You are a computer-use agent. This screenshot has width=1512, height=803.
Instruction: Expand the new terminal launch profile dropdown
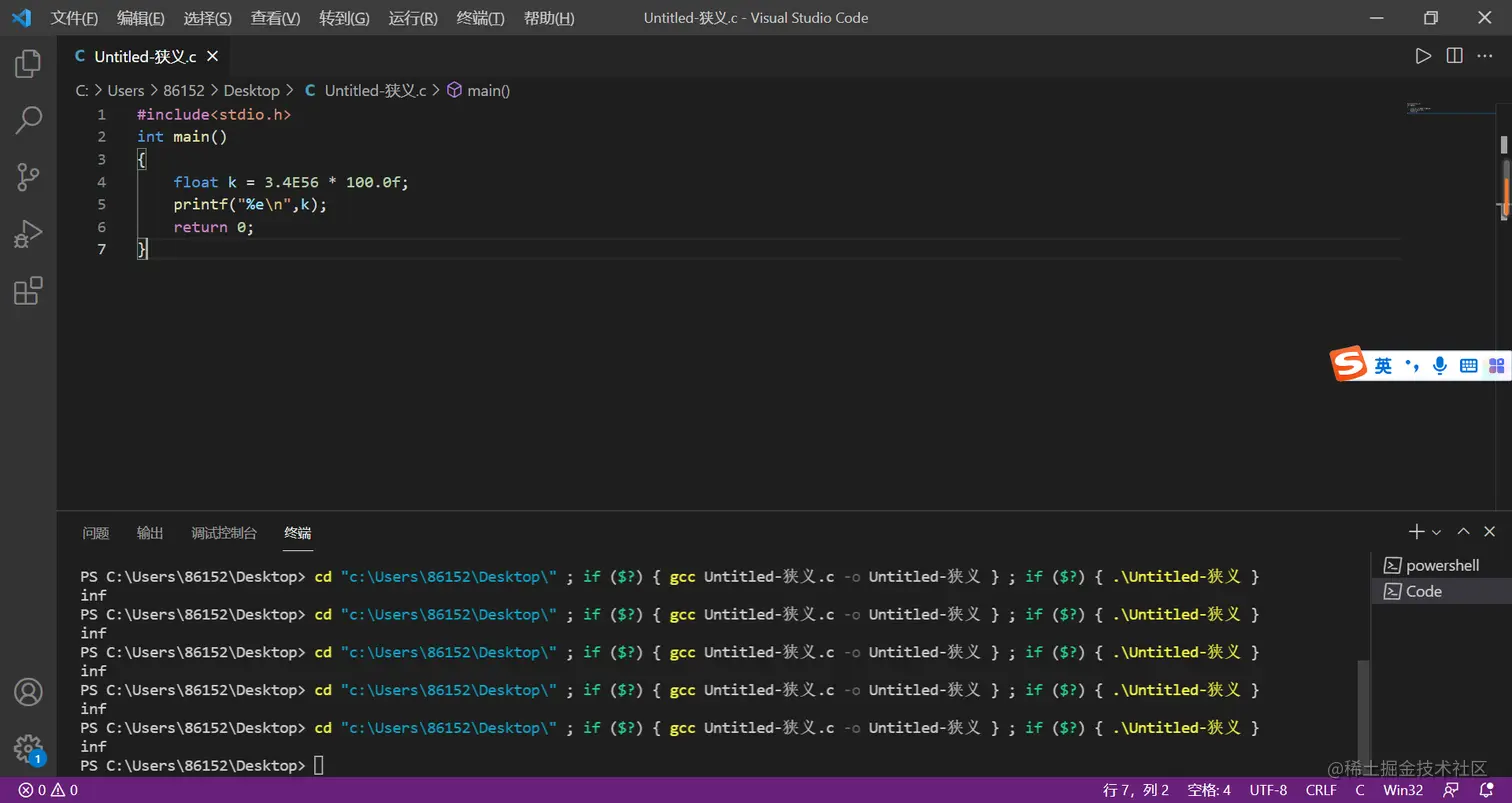[x=1437, y=532]
